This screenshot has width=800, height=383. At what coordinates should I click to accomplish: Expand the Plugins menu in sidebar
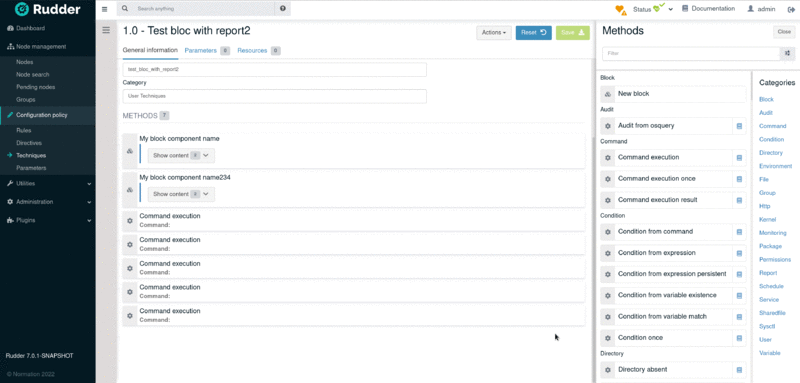point(47,220)
